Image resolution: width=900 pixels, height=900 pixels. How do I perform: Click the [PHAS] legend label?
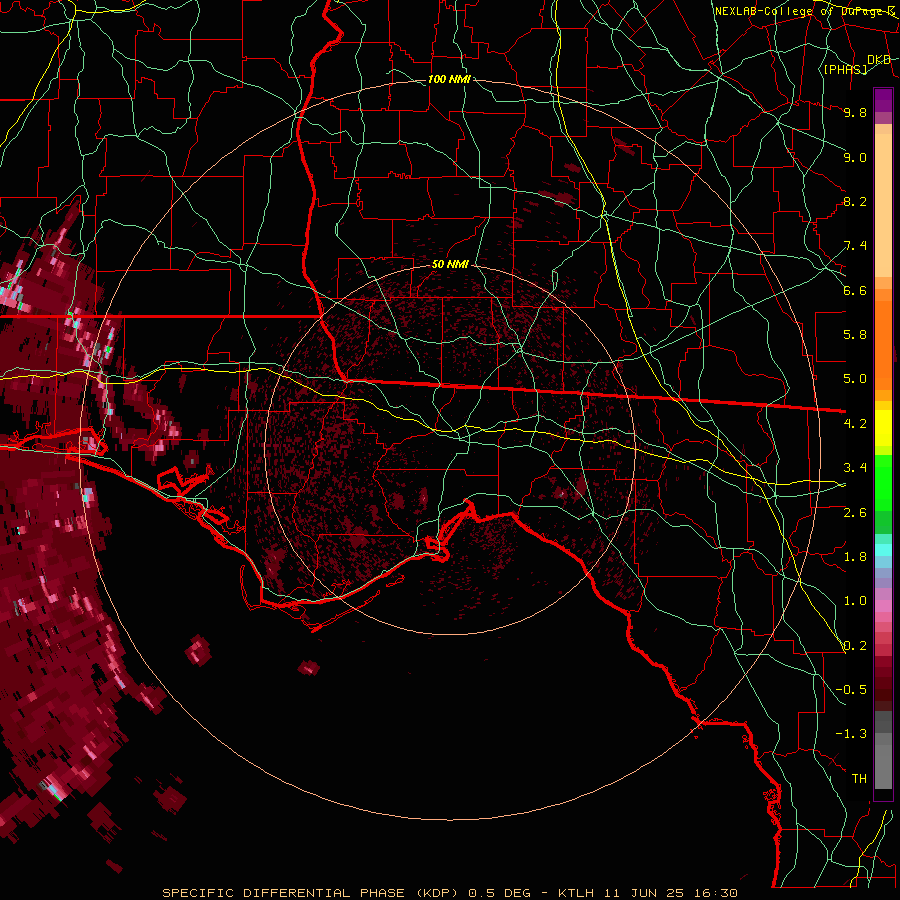(x=845, y=69)
